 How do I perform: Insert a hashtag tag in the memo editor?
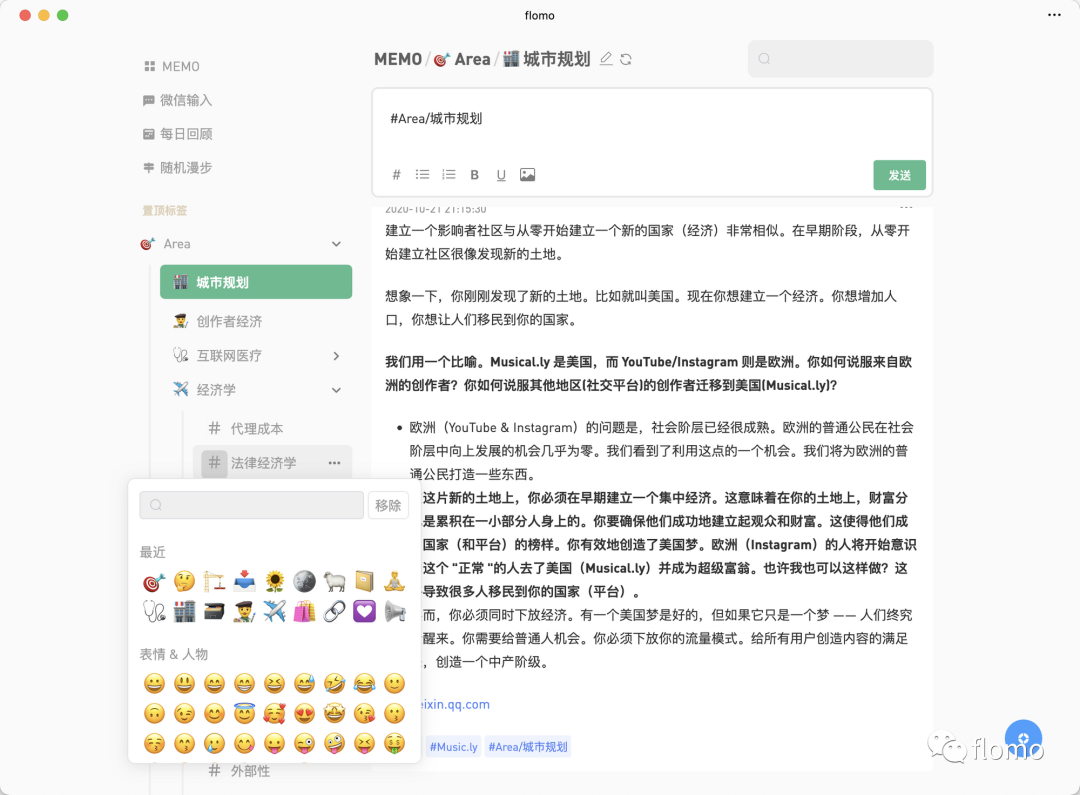(396, 175)
